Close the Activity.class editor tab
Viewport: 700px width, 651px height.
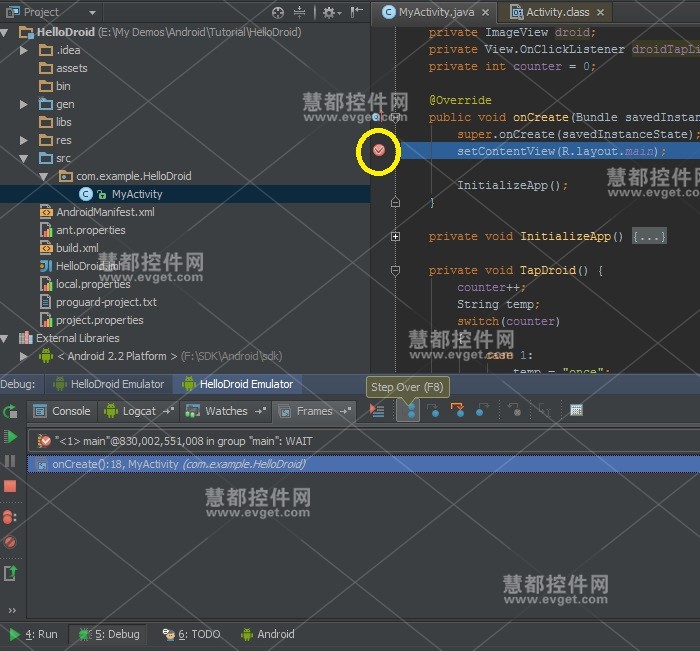[600, 13]
